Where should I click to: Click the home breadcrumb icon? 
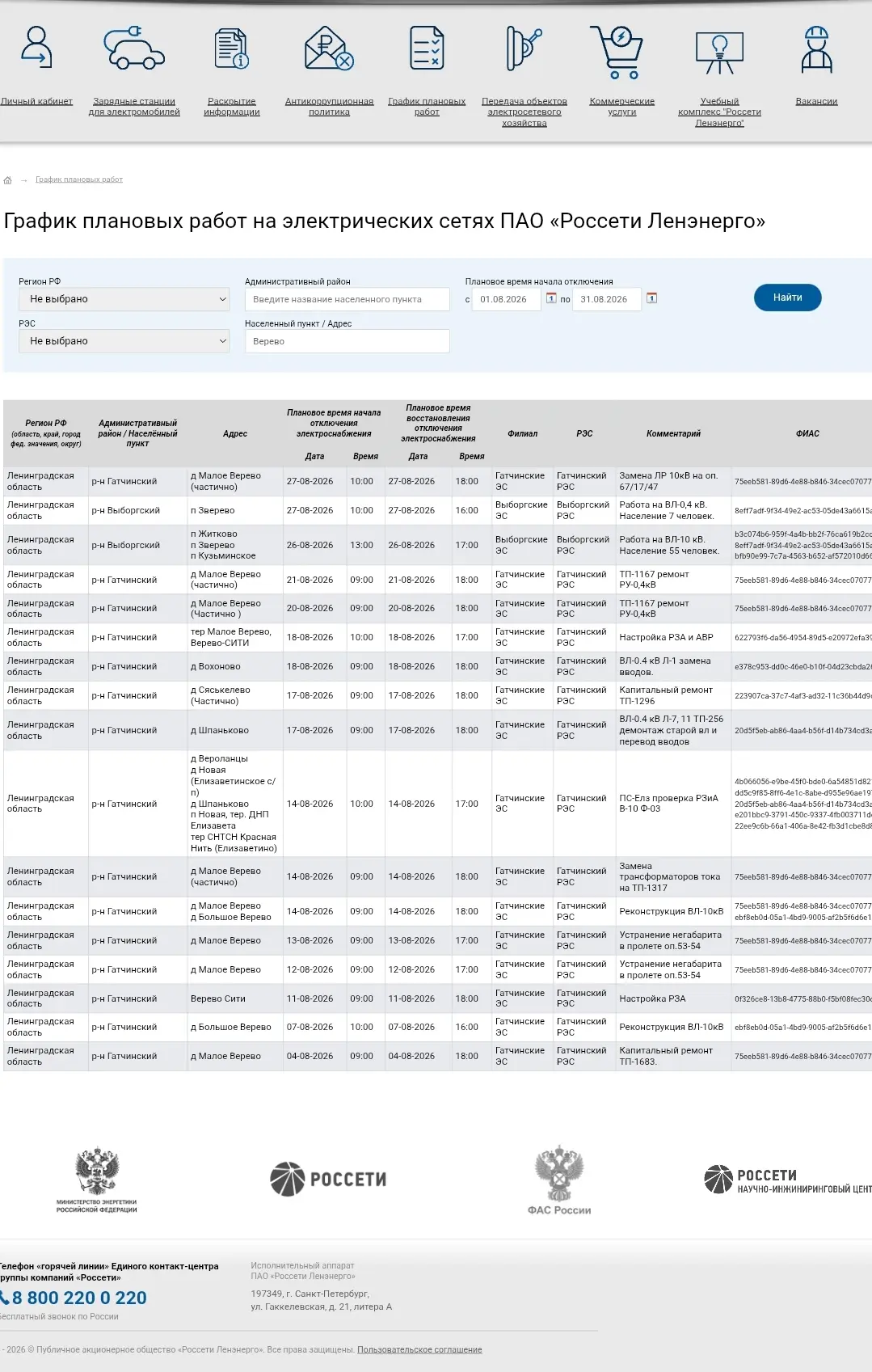(8, 180)
